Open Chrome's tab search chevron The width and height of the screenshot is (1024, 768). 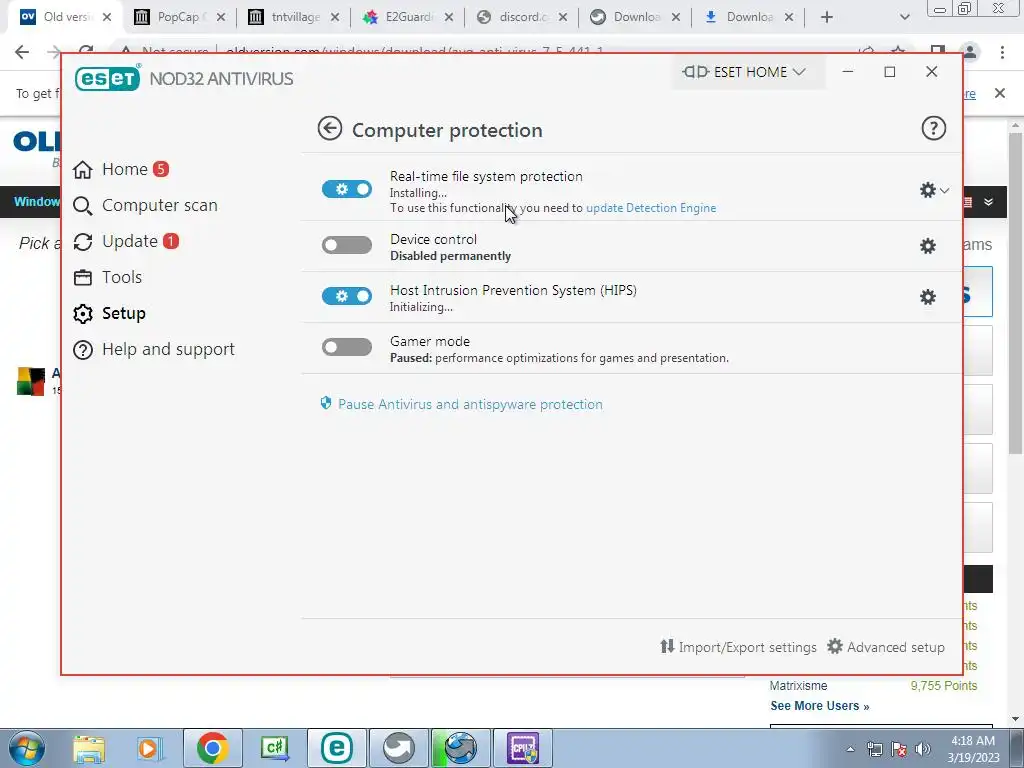click(x=904, y=17)
